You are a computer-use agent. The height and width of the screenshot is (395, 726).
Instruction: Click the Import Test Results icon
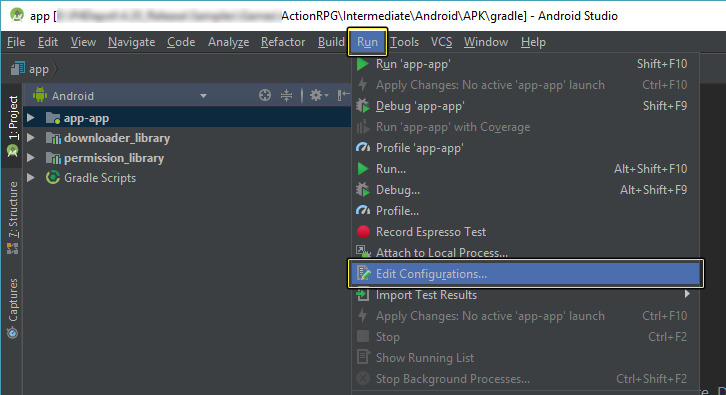coord(363,295)
